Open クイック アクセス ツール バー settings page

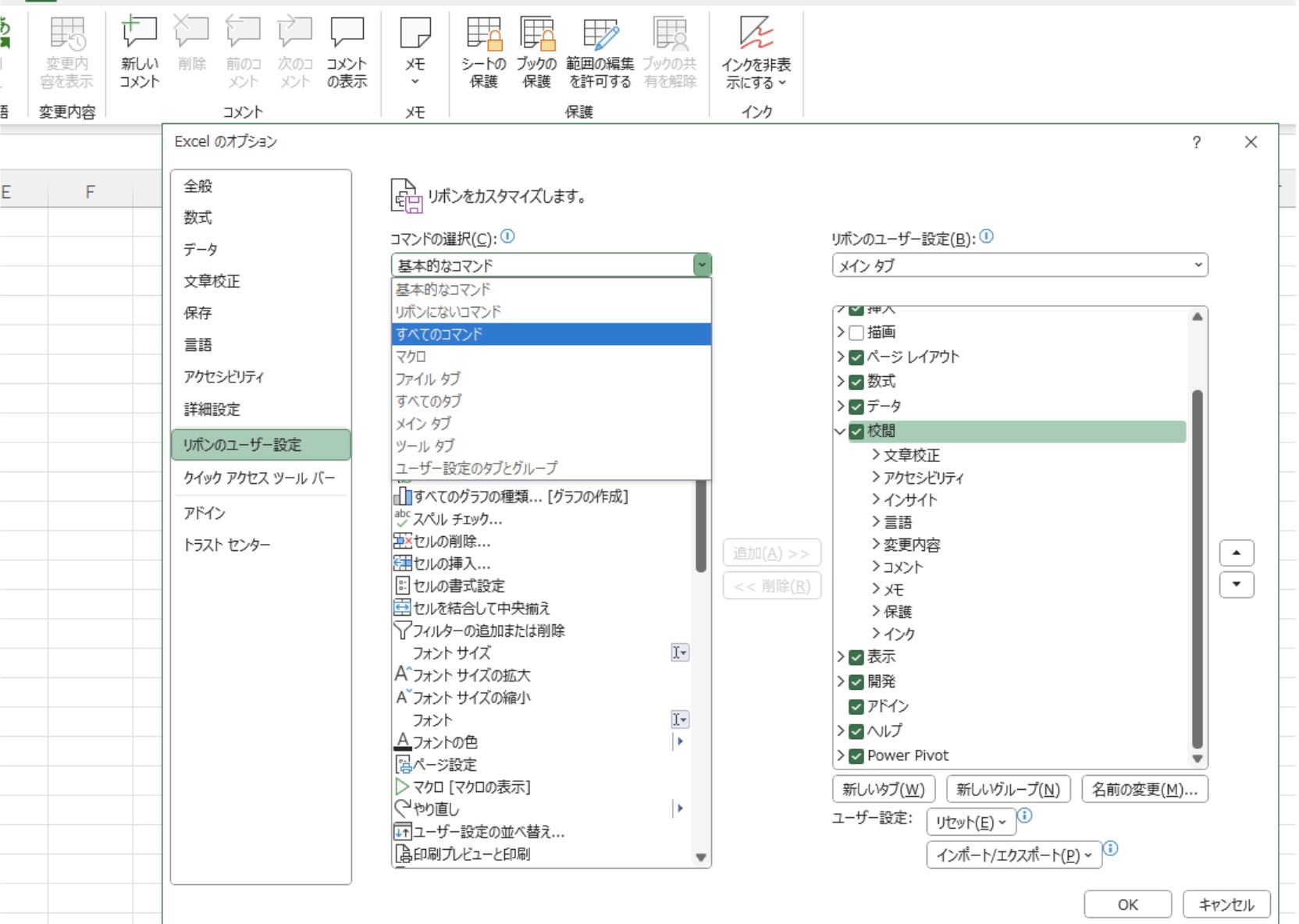pyautogui.click(x=260, y=478)
